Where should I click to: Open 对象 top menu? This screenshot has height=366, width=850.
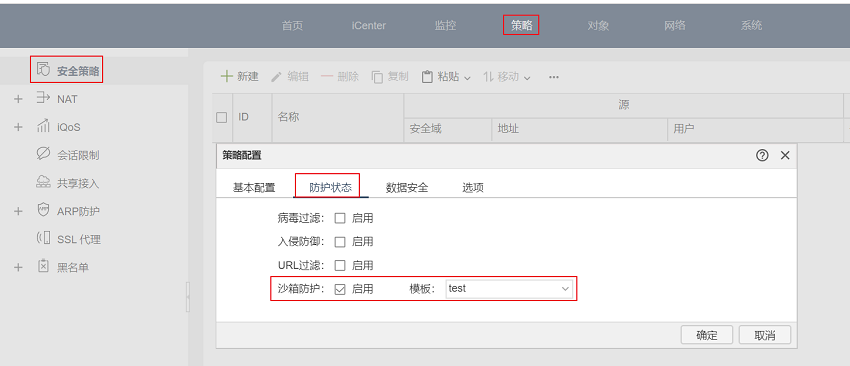point(598,25)
